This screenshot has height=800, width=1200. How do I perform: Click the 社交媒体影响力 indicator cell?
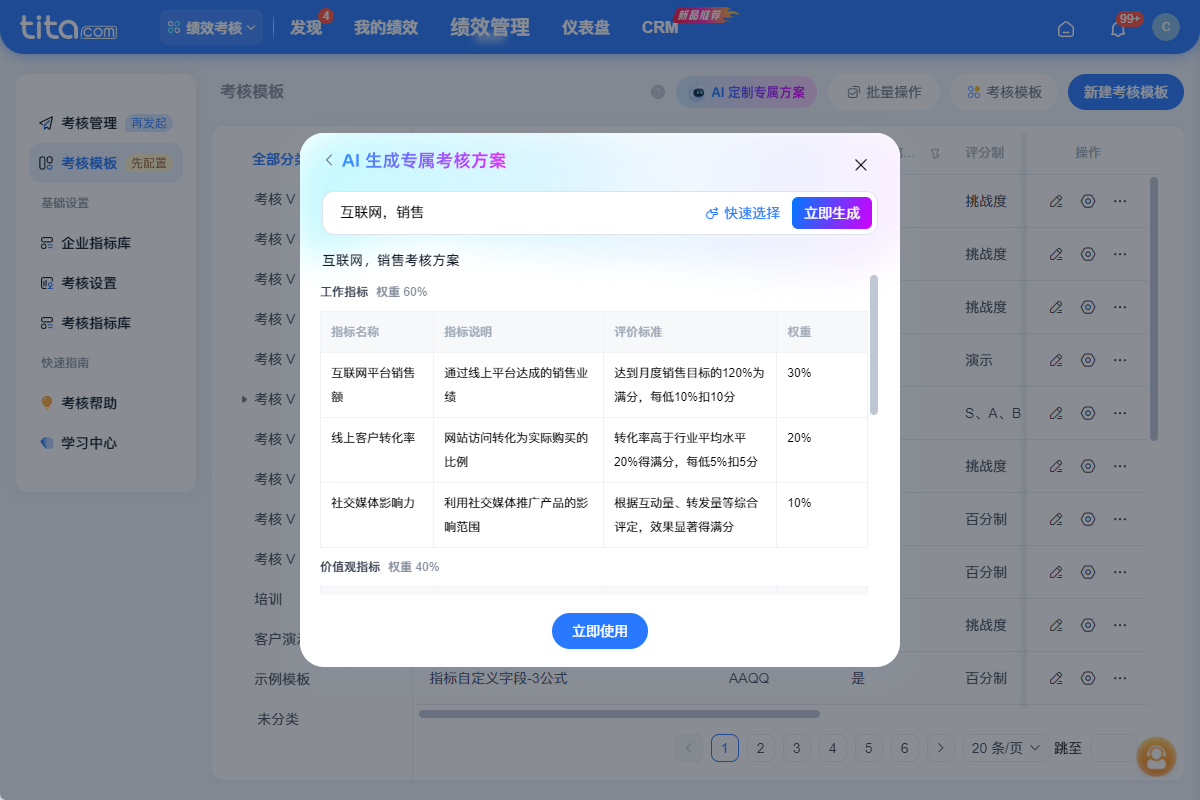point(377,515)
